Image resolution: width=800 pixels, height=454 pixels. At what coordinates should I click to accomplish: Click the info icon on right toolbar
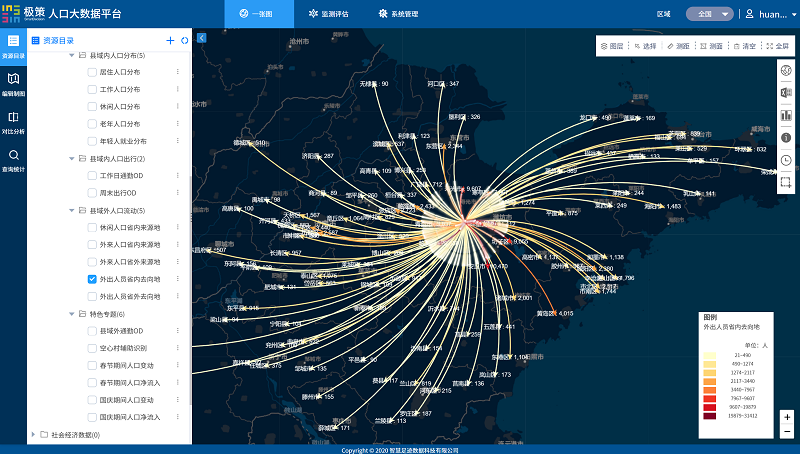point(786,137)
